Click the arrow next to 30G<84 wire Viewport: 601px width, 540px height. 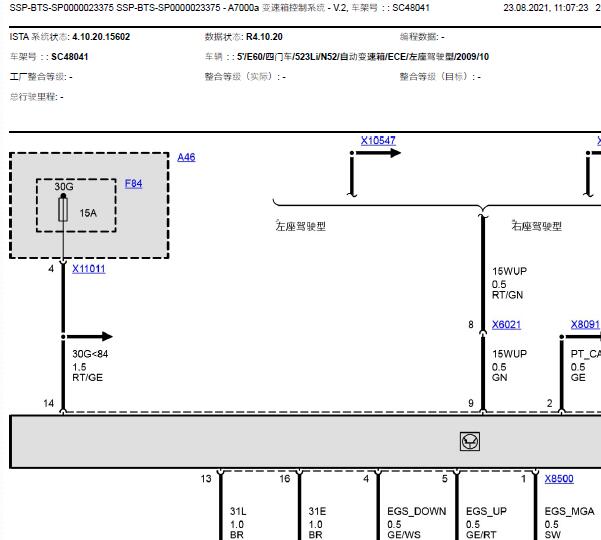(x=89, y=336)
